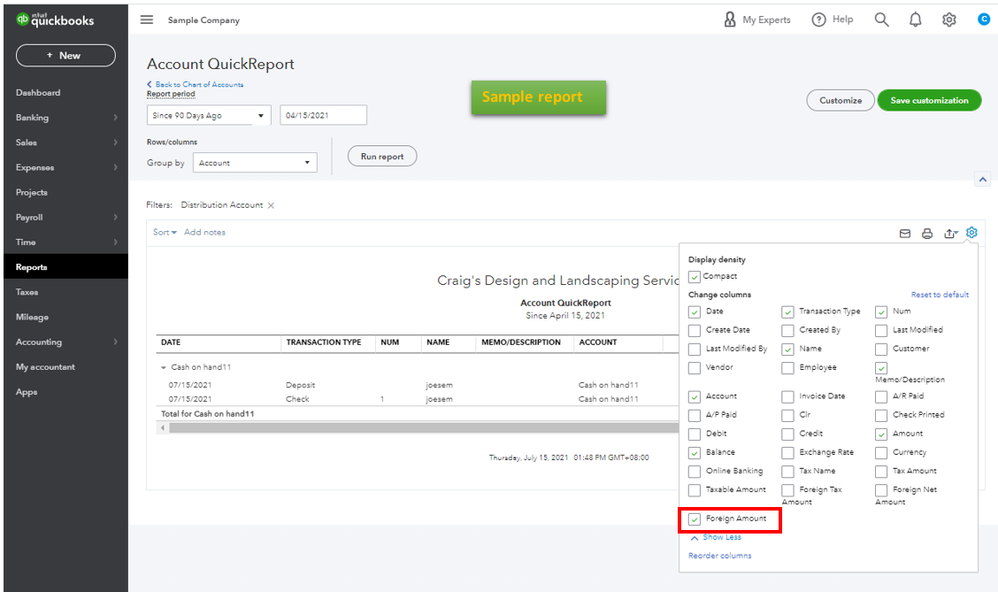Open the email report icon
Screen dimensions: 998x592
click(x=904, y=232)
